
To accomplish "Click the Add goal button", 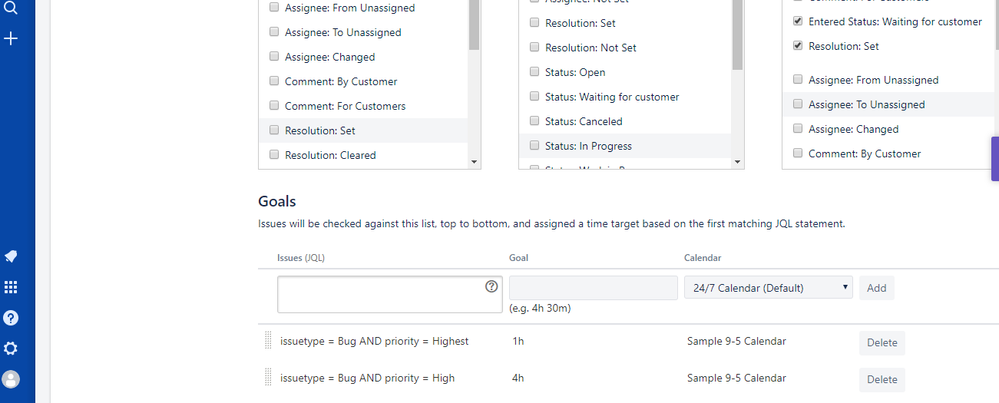I will pyautogui.click(x=876, y=288).
